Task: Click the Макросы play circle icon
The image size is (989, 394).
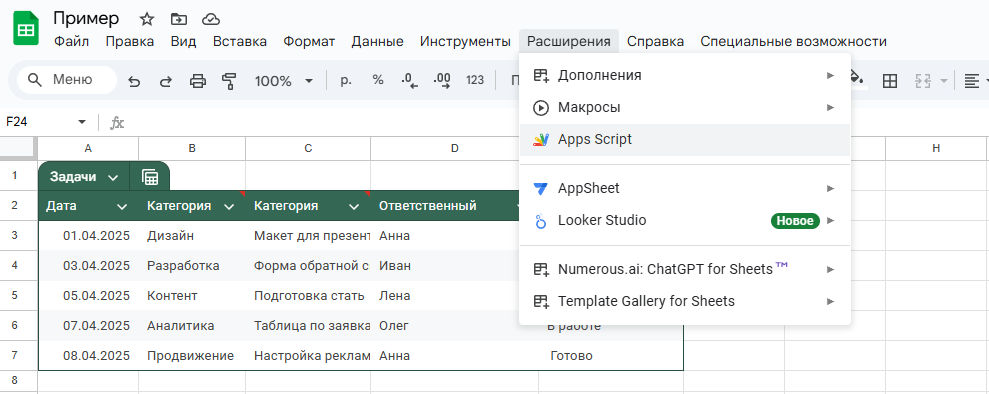Action: [541, 108]
